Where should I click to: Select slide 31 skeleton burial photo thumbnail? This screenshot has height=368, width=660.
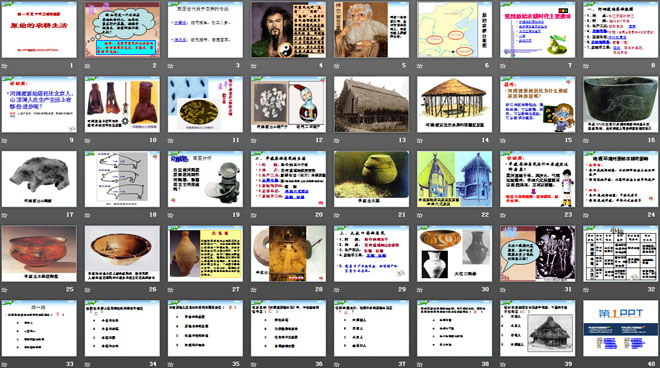[x=538, y=253]
